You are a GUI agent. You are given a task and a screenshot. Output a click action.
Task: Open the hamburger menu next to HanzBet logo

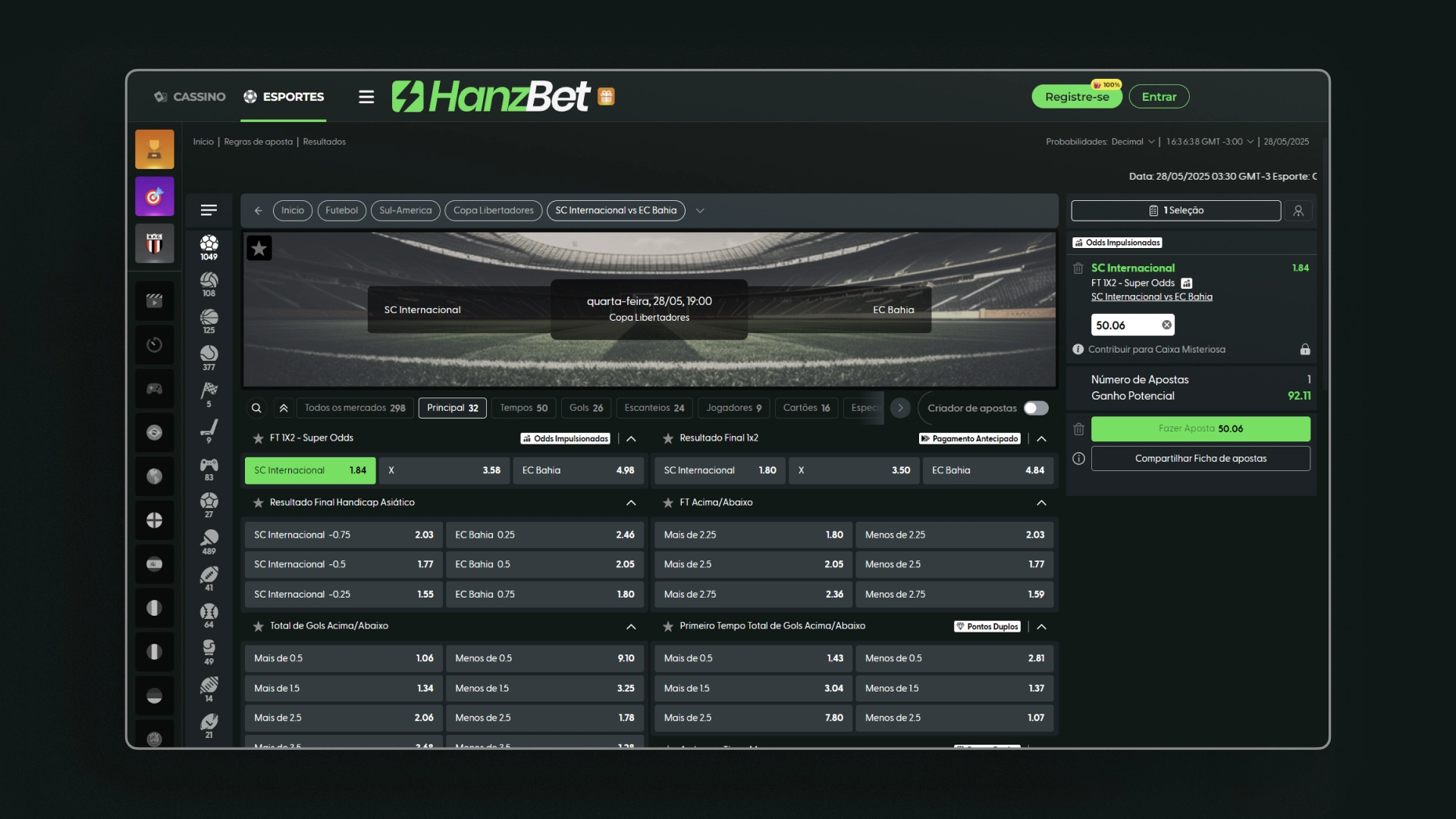click(366, 96)
